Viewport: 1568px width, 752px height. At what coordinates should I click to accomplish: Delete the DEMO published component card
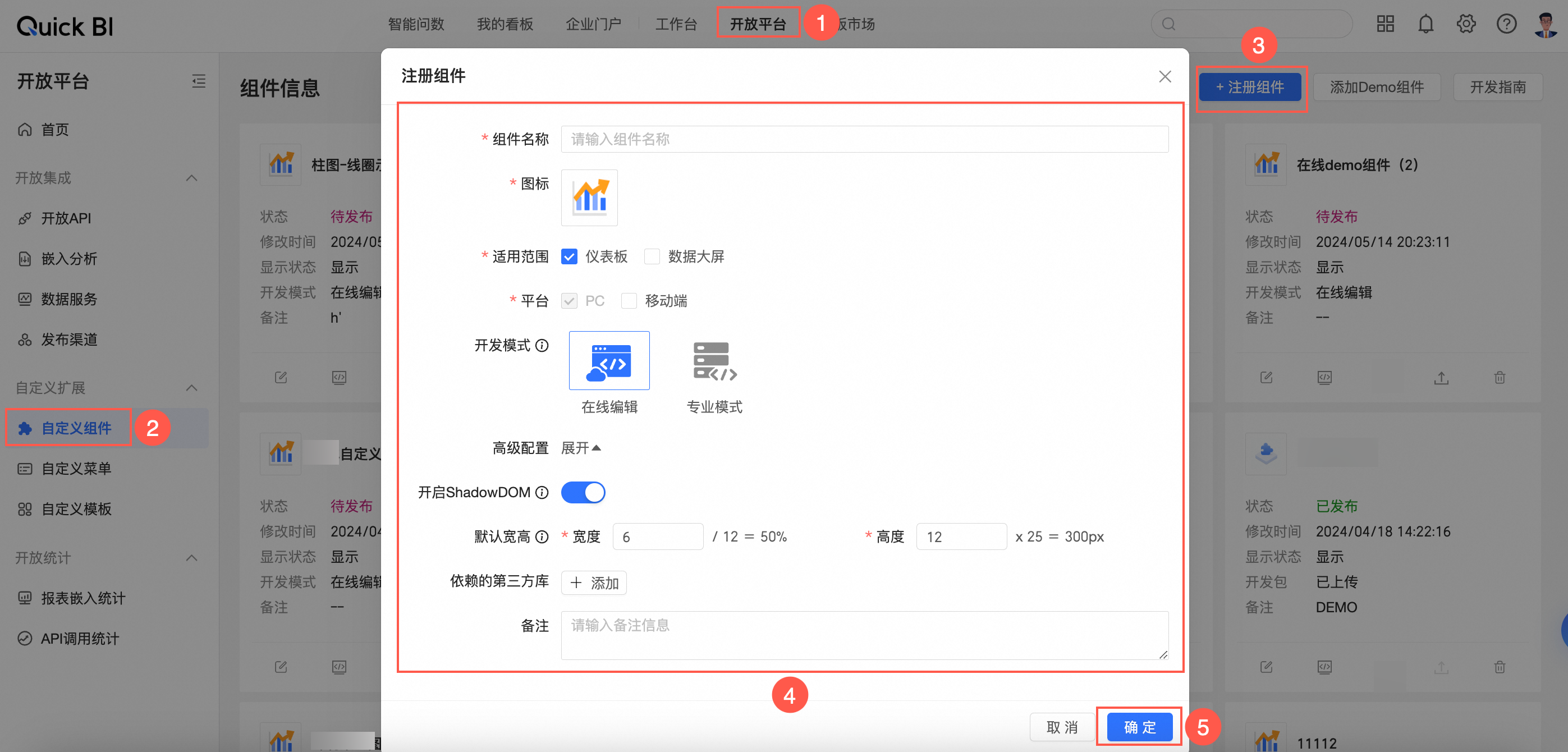click(1499, 667)
